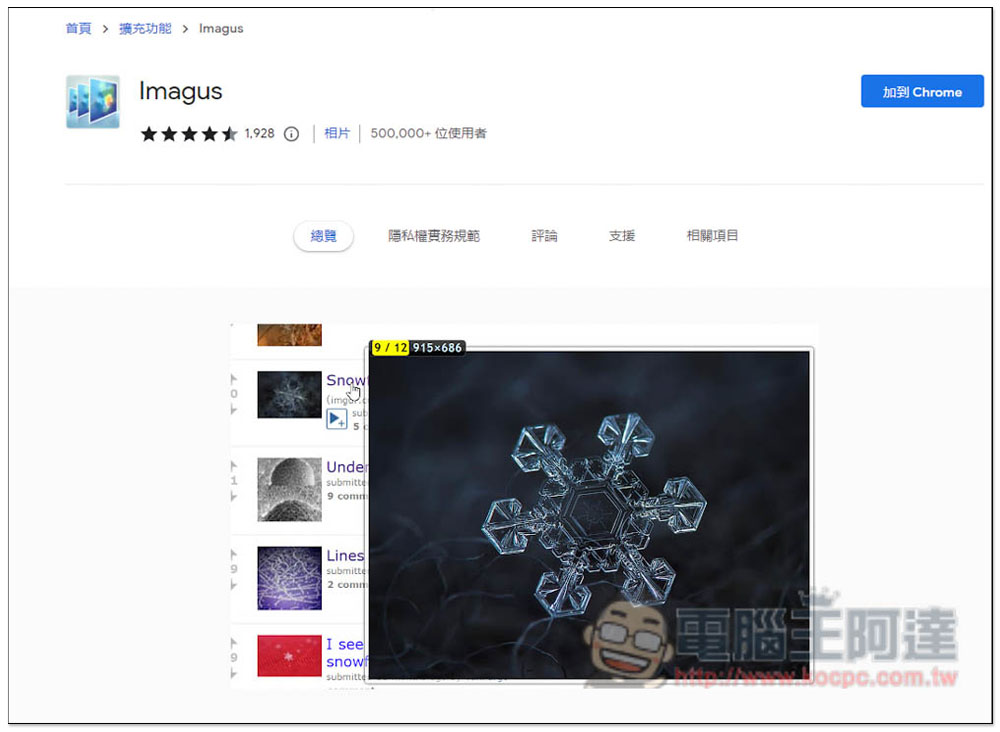The height and width of the screenshot is (732, 1000).
Task: Open the 評論 tab
Action: 544,236
